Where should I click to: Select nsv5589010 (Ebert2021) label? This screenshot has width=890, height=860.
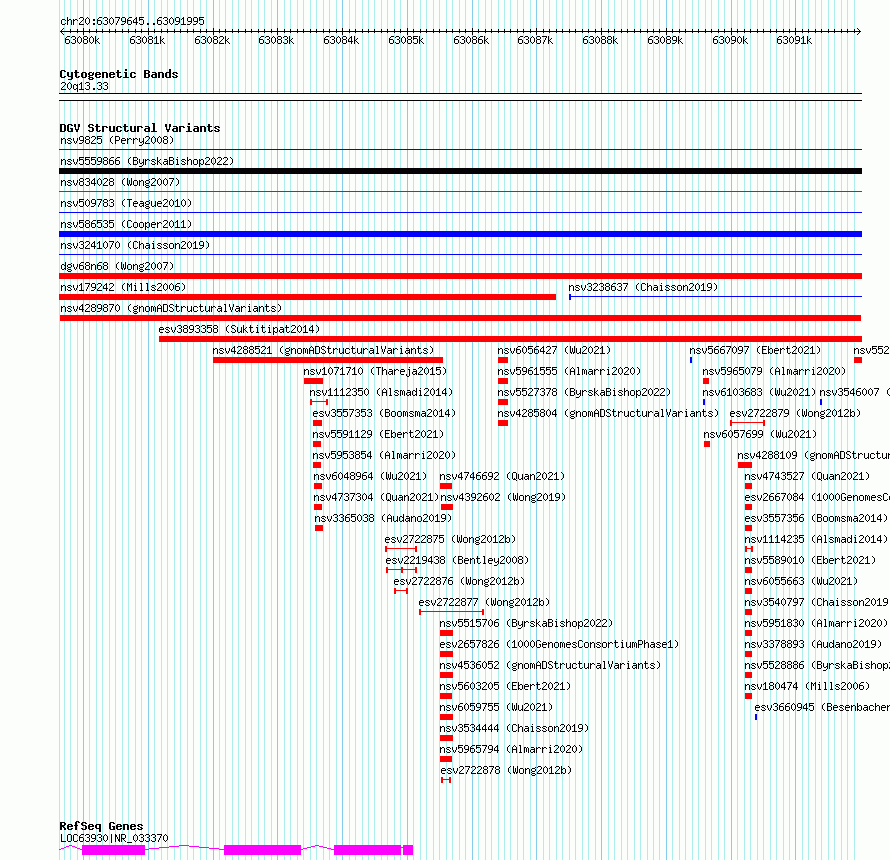[810, 560]
